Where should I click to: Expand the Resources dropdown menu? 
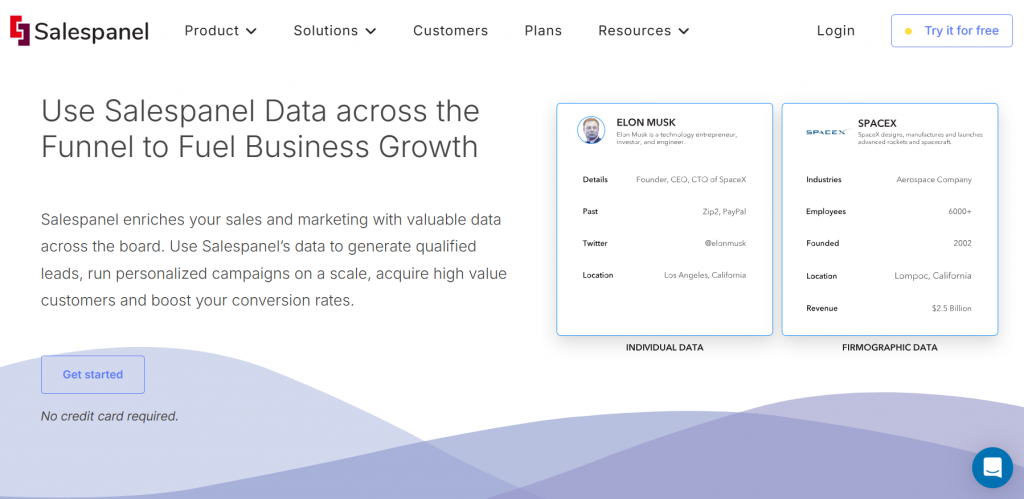coord(643,31)
